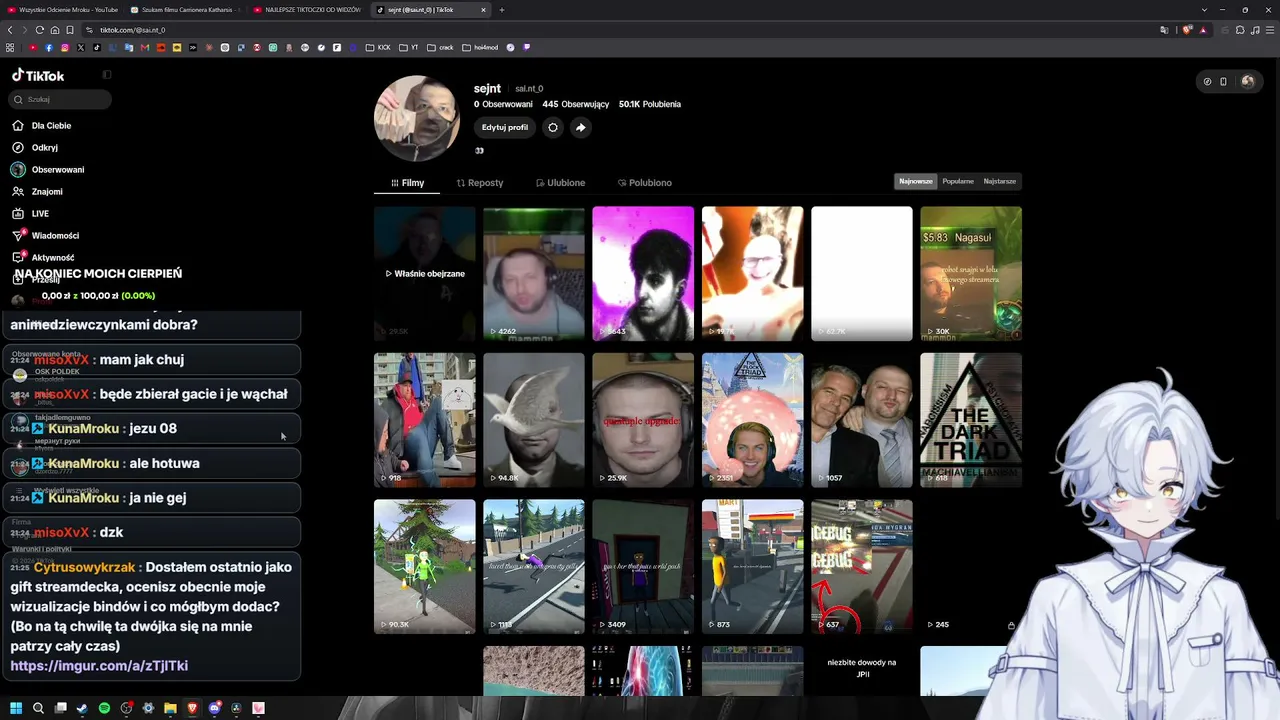Open profile settings gear icon
This screenshot has height=720, width=1280.
553,127
